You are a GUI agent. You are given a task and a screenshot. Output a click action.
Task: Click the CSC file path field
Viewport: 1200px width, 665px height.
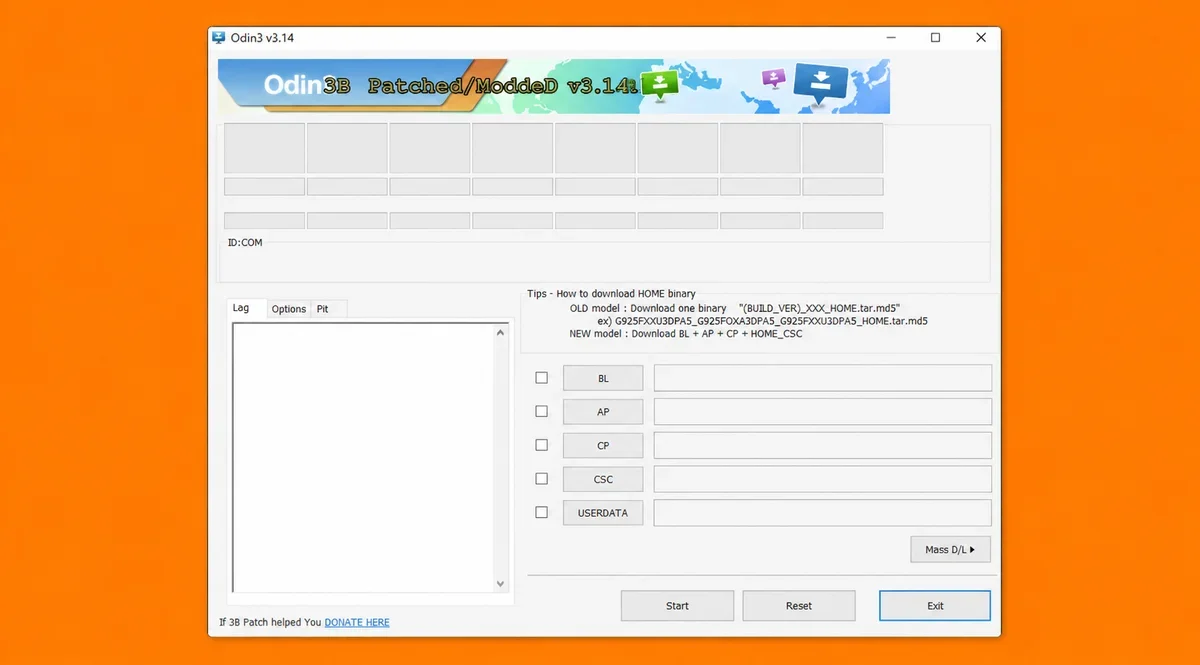pos(823,479)
